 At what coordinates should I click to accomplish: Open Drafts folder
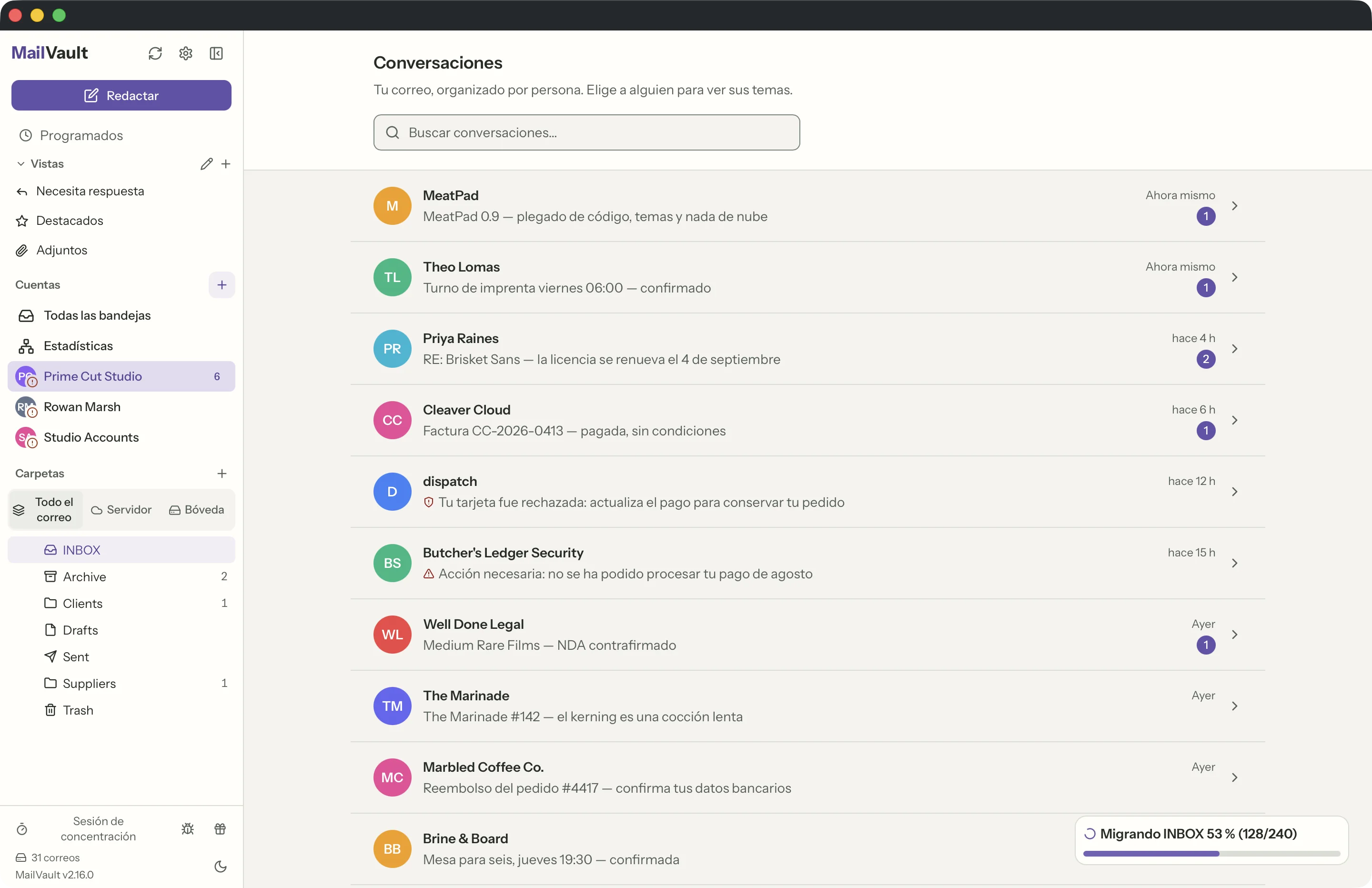pyautogui.click(x=121, y=630)
